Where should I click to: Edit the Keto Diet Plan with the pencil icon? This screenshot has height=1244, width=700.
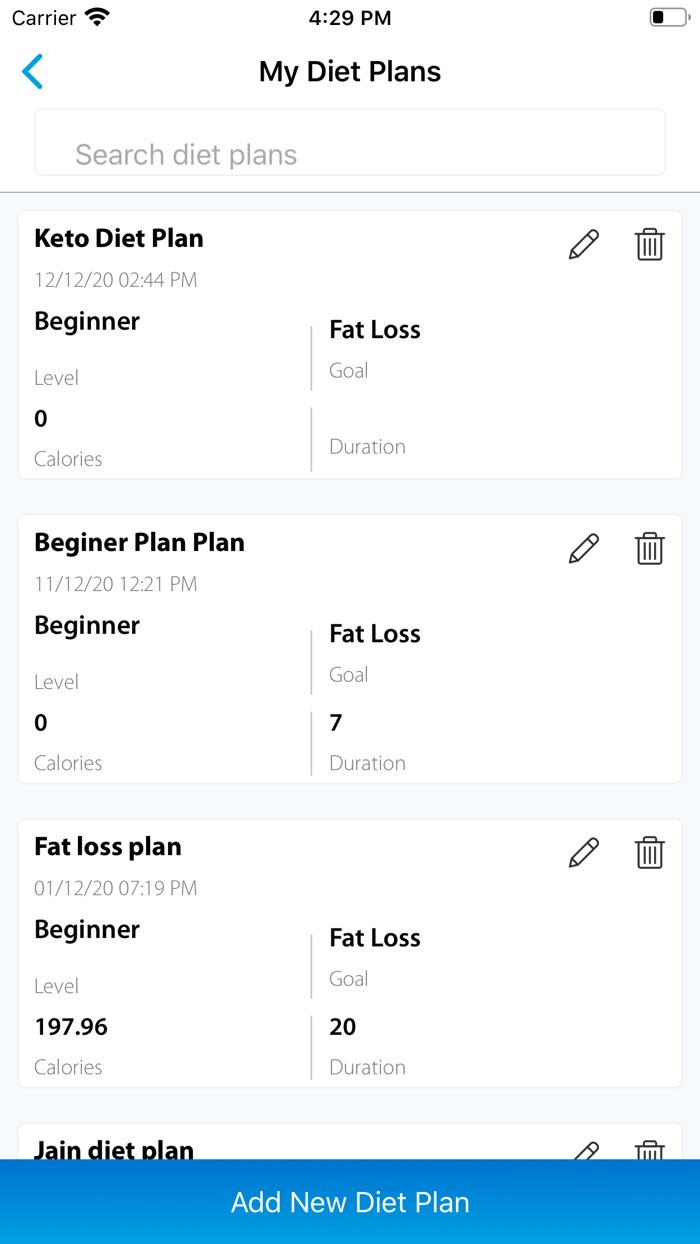point(584,244)
